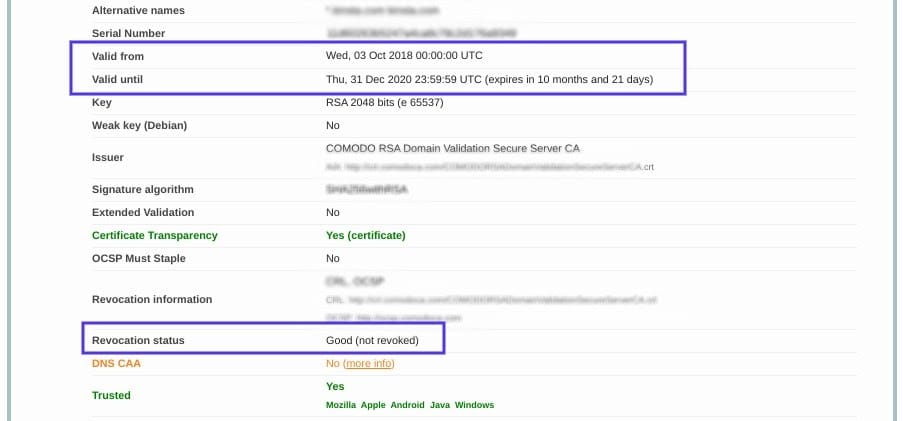Click the orange "DNS CAA" label
Viewport: 903px width, 421px height.
[116, 363]
